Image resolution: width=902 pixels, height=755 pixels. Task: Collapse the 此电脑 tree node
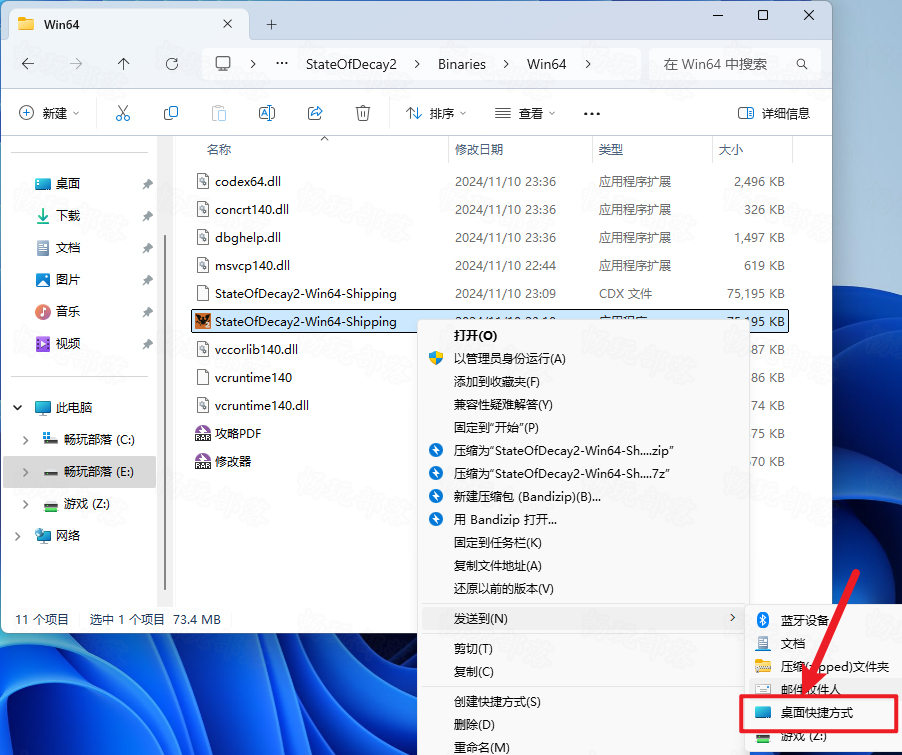(18, 407)
